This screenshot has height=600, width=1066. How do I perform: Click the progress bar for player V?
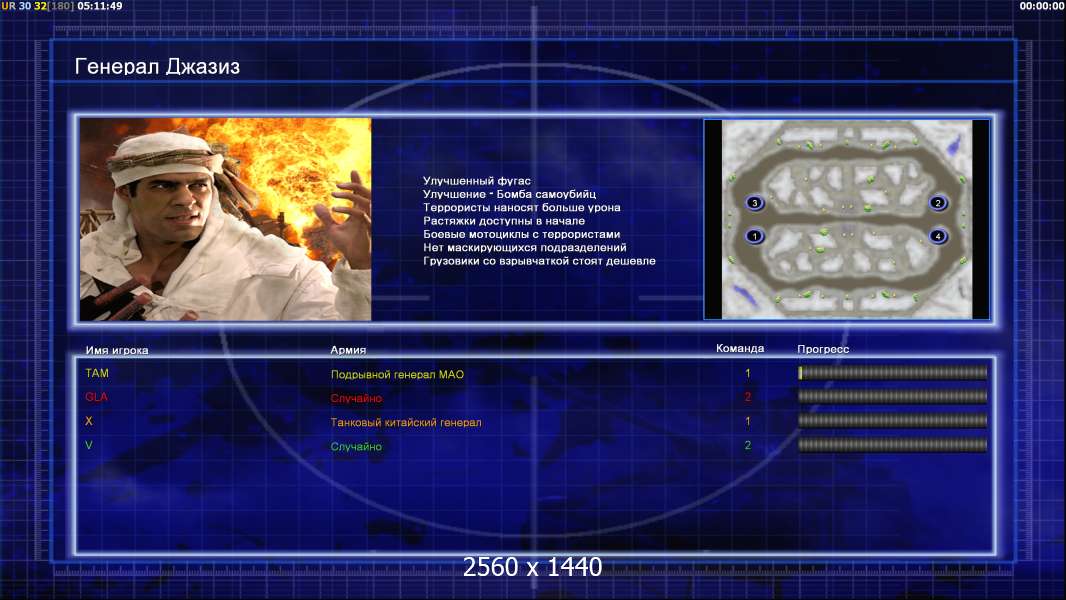[892, 445]
